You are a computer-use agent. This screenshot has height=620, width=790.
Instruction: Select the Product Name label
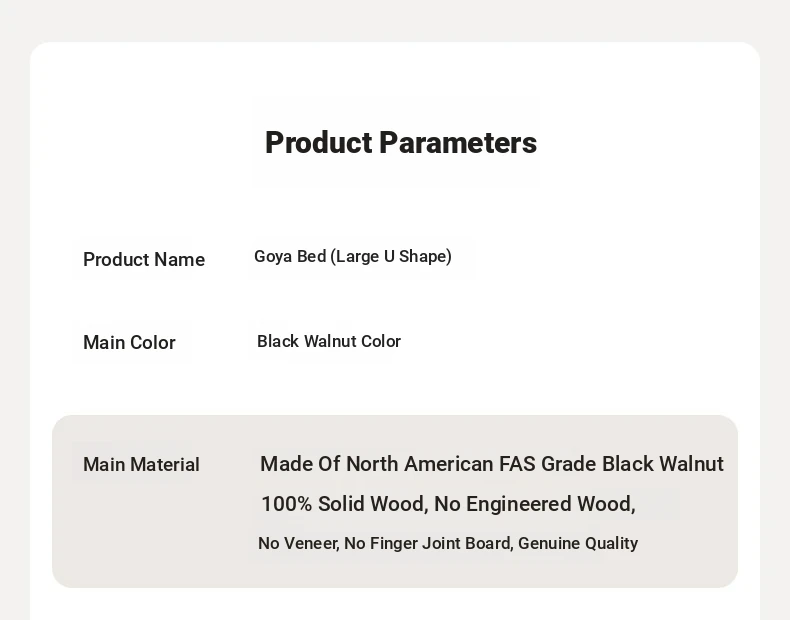pos(144,259)
